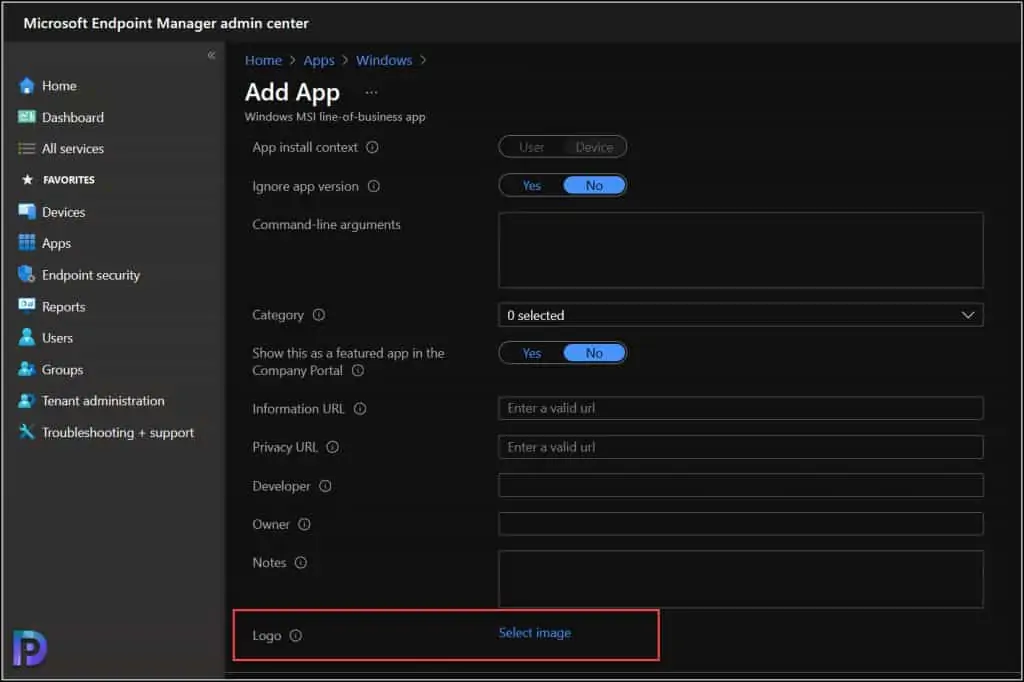Set App install context to Device
The width and height of the screenshot is (1024, 682).
click(x=594, y=147)
